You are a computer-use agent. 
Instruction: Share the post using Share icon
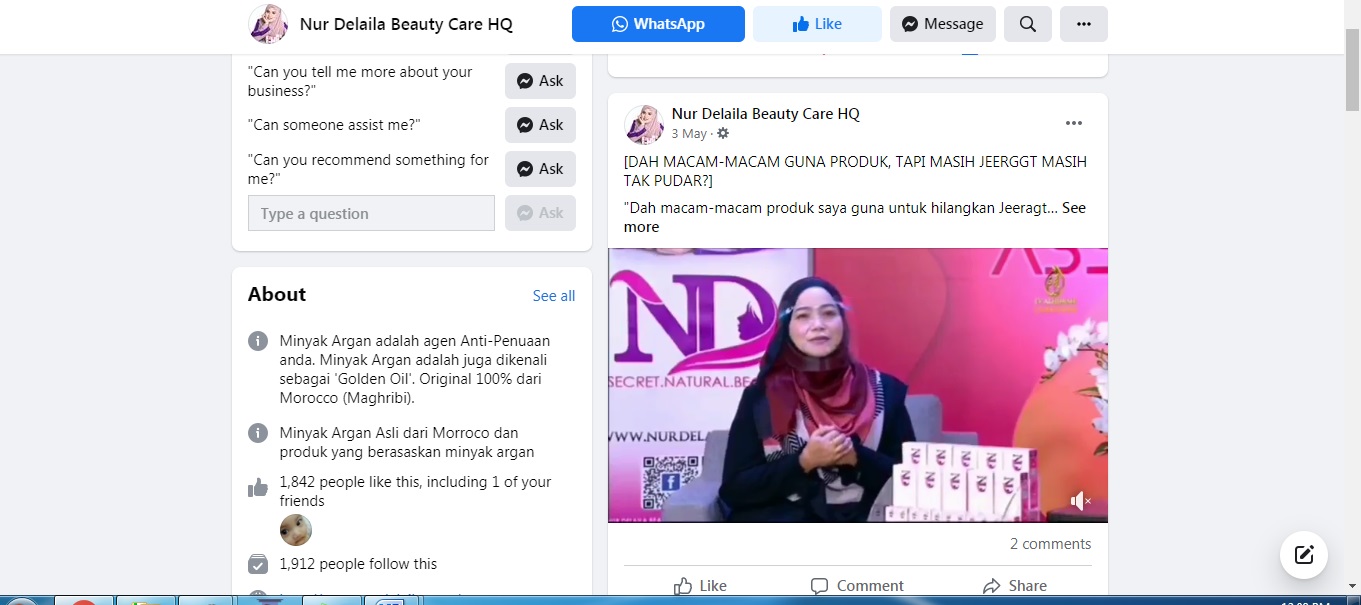992,586
